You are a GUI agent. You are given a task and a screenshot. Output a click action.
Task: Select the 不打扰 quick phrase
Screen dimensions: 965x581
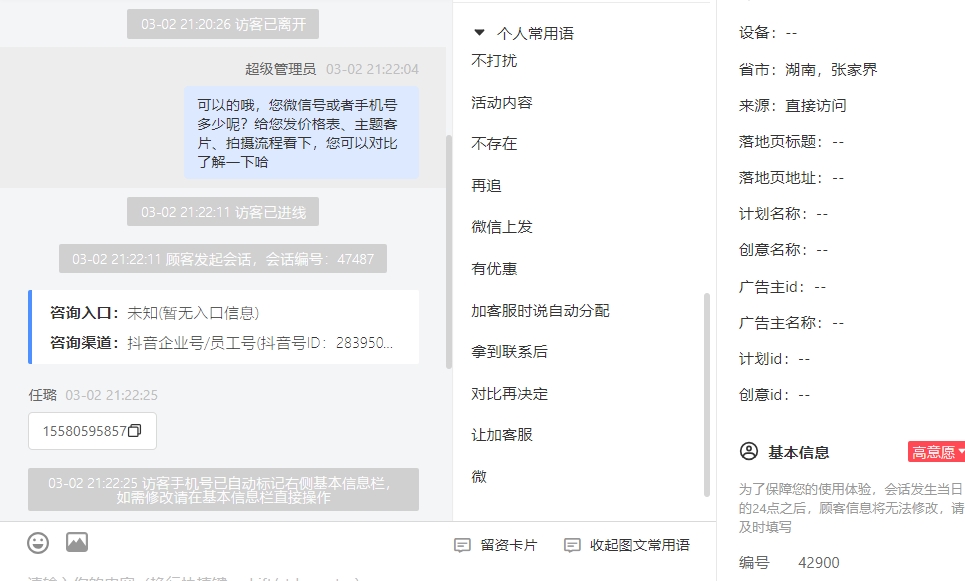click(494, 61)
